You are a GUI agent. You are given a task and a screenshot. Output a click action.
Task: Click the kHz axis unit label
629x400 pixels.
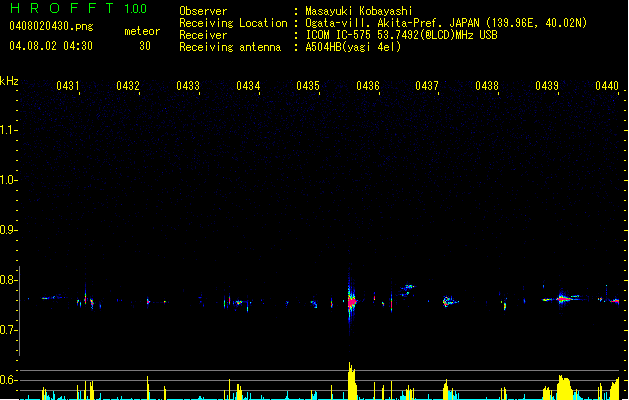pyautogui.click(x=9, y=81)
